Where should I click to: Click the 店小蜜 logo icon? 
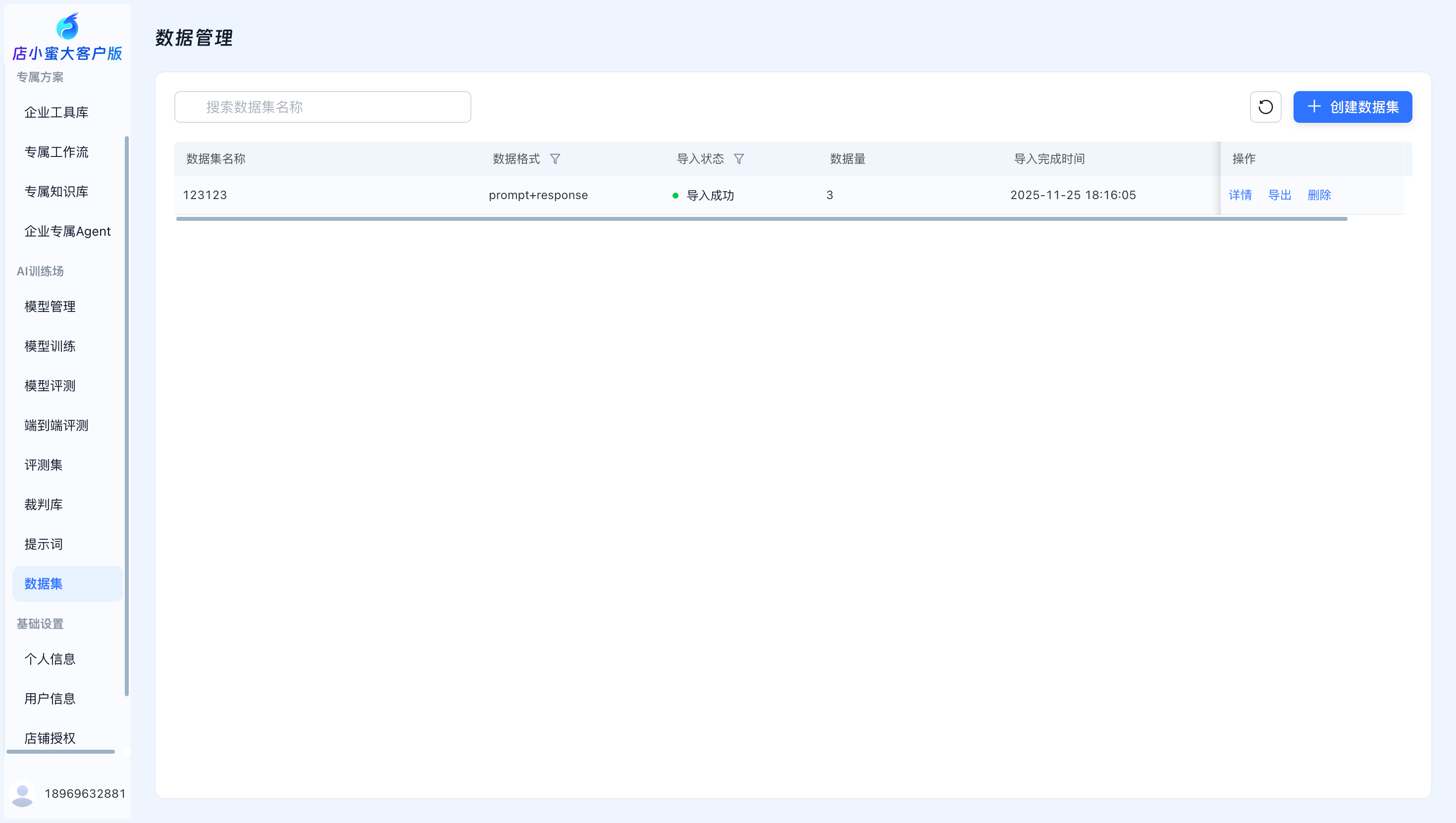click(x=67, y=26)
